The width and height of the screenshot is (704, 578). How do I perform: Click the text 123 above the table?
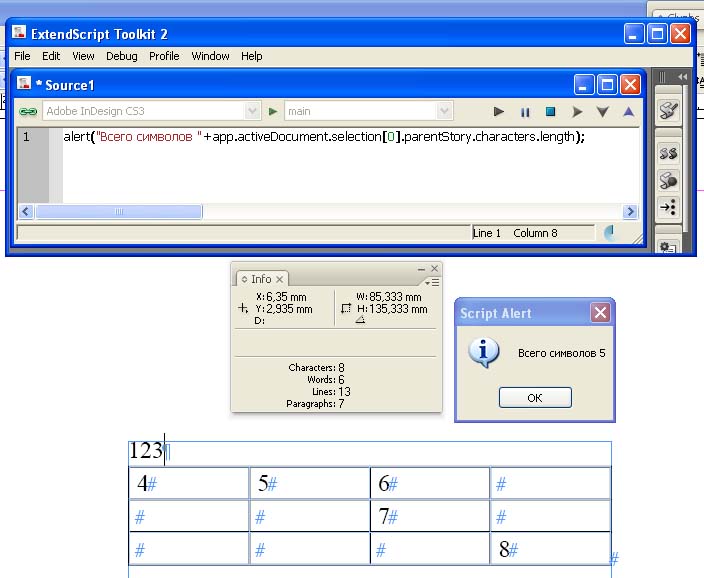(x=145, y=450)
